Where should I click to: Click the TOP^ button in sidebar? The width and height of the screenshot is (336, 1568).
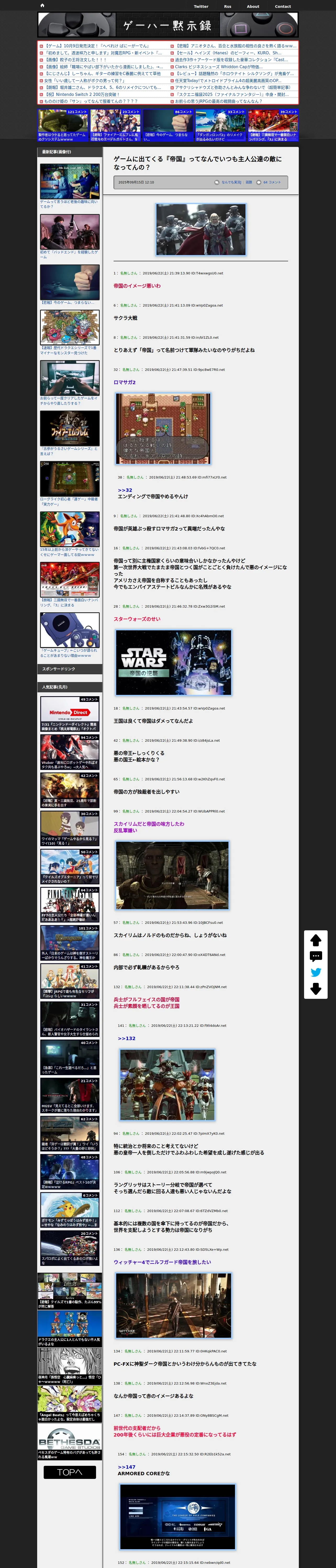(x=70, y=1472)
